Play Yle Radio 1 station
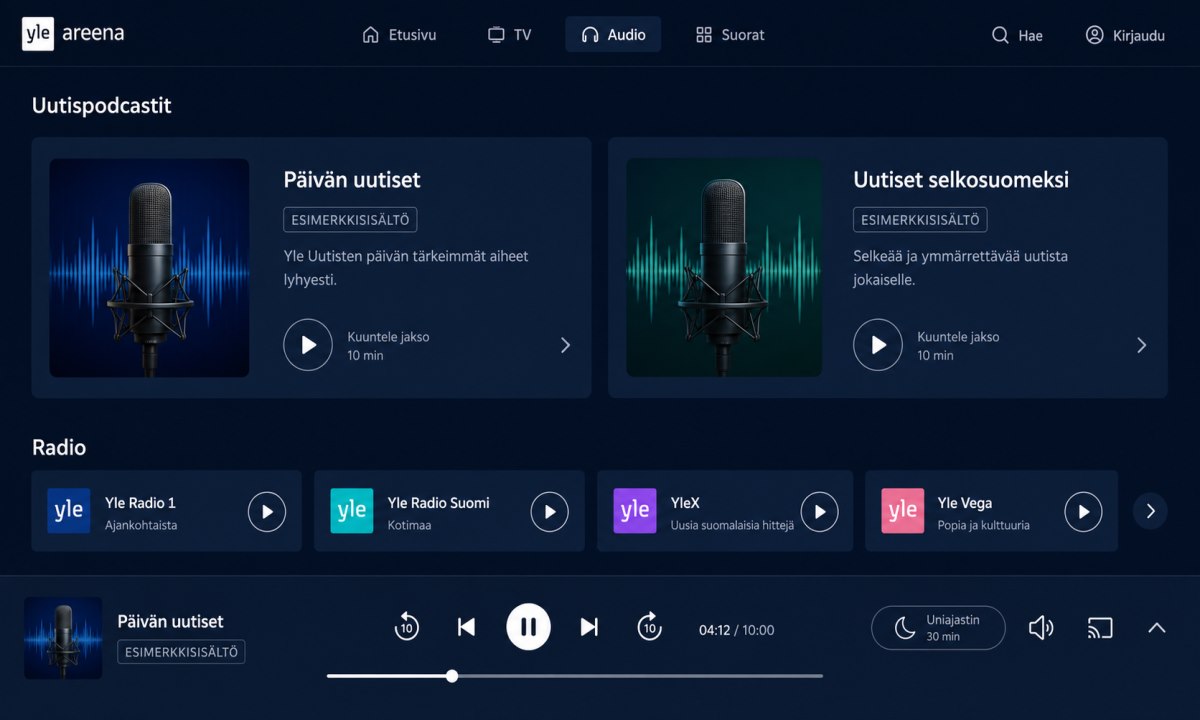The image size is (1200, 720). tap(267, 511)
